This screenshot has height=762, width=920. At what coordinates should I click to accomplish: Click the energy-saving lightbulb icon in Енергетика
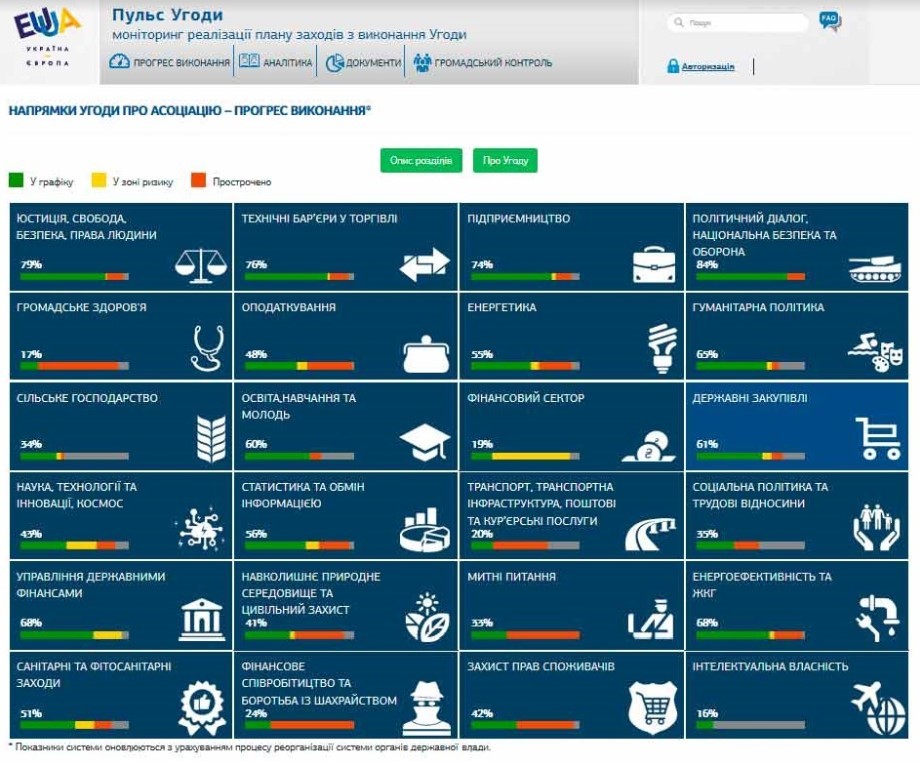661,347
